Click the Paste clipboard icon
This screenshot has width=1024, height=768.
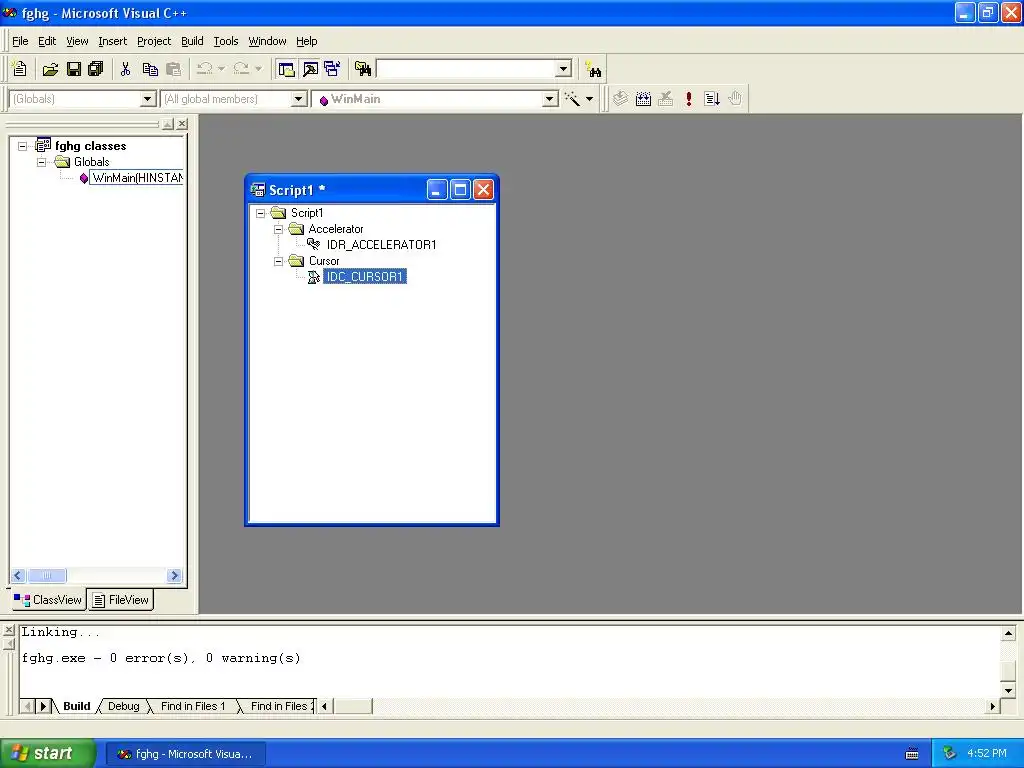173,69
